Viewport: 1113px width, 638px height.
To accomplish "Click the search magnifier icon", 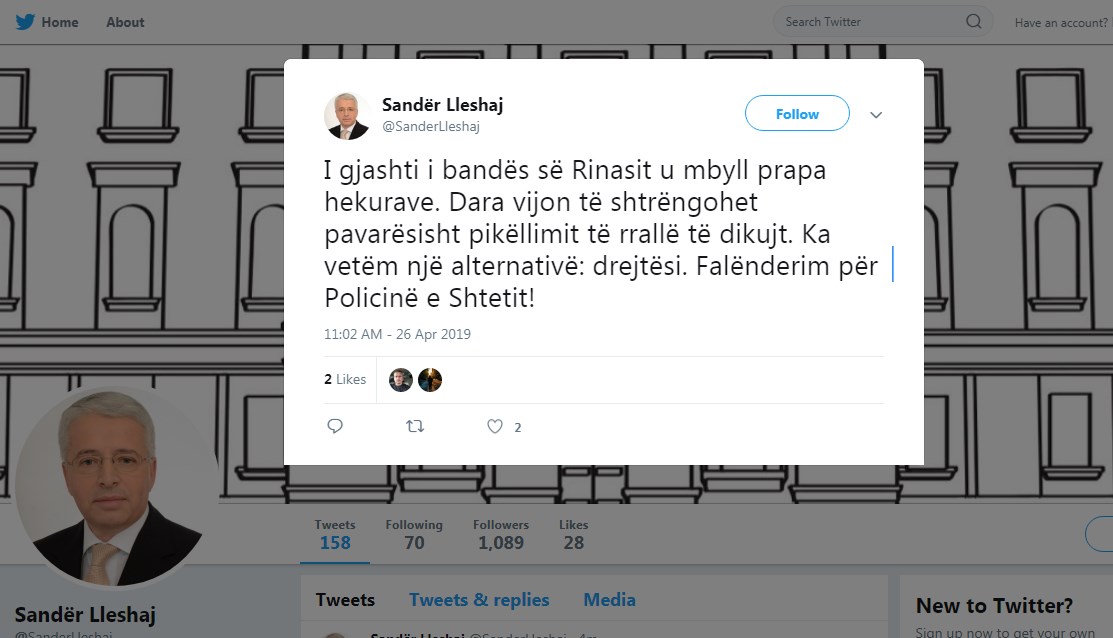I will (x=973, y=21).
